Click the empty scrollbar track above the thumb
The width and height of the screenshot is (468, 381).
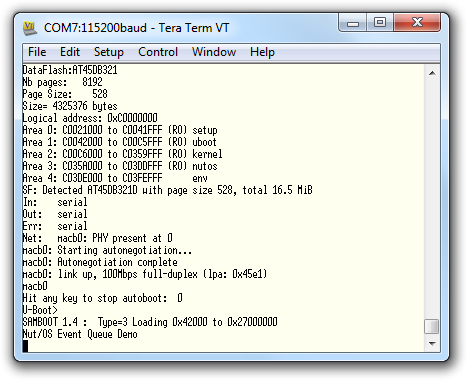(x=432, y=199)
